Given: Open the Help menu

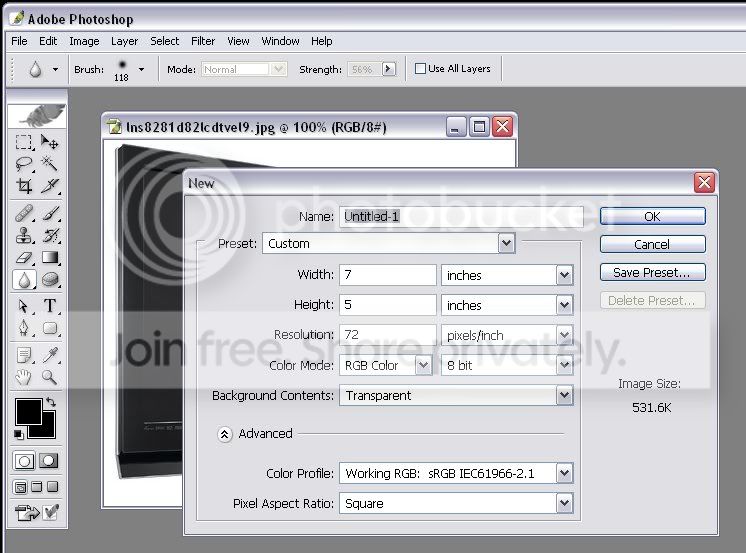Looking at the screenshot, I should pyautogui.click(x=322, y=41).
